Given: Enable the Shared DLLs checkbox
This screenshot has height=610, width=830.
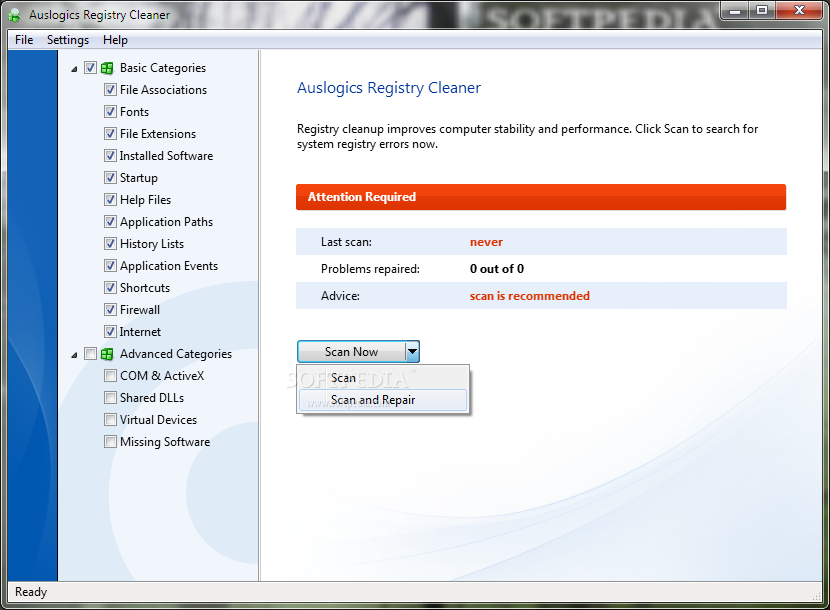Looking at the screenshot, I should [110, 398].
